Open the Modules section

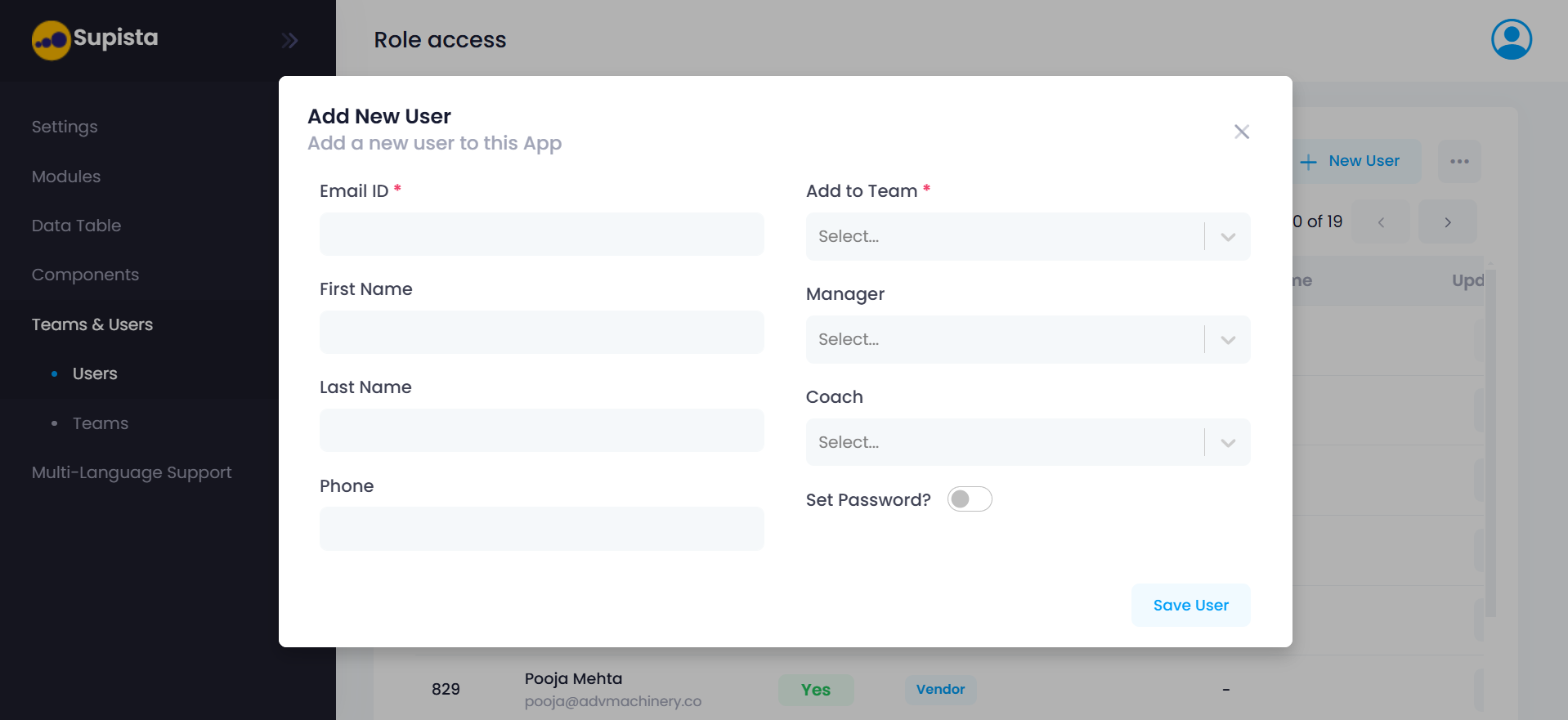65,177
